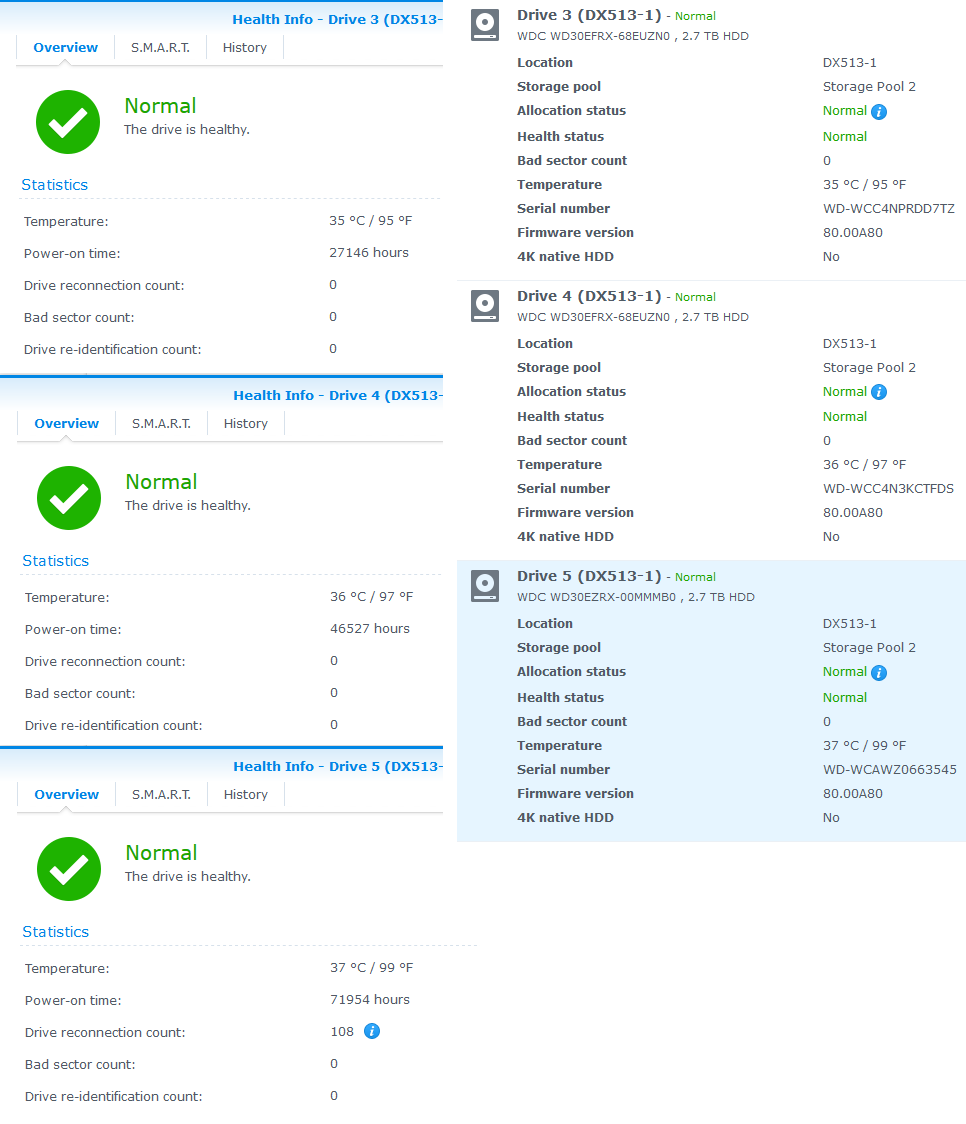Open History tab for Drive 5
The image size is (966, 1124).
pos(246,794)
